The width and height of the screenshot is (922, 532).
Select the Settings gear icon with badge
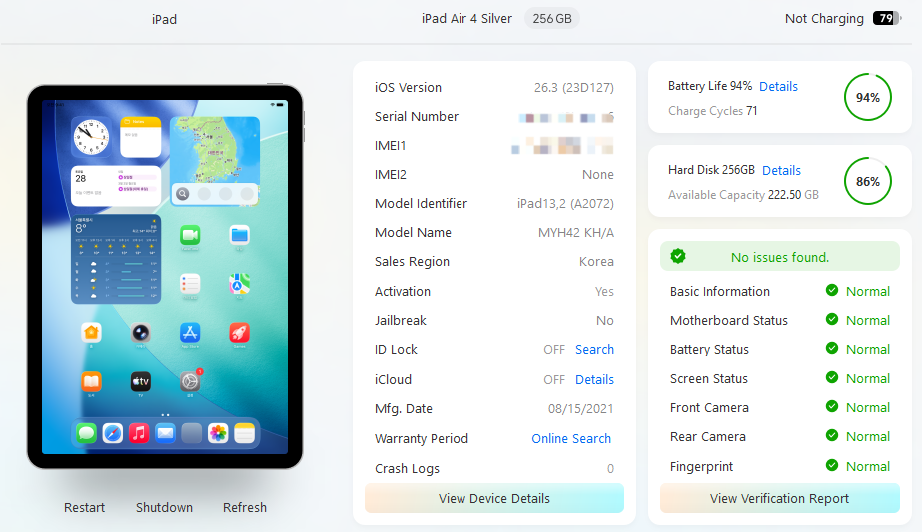coord(190,382)
